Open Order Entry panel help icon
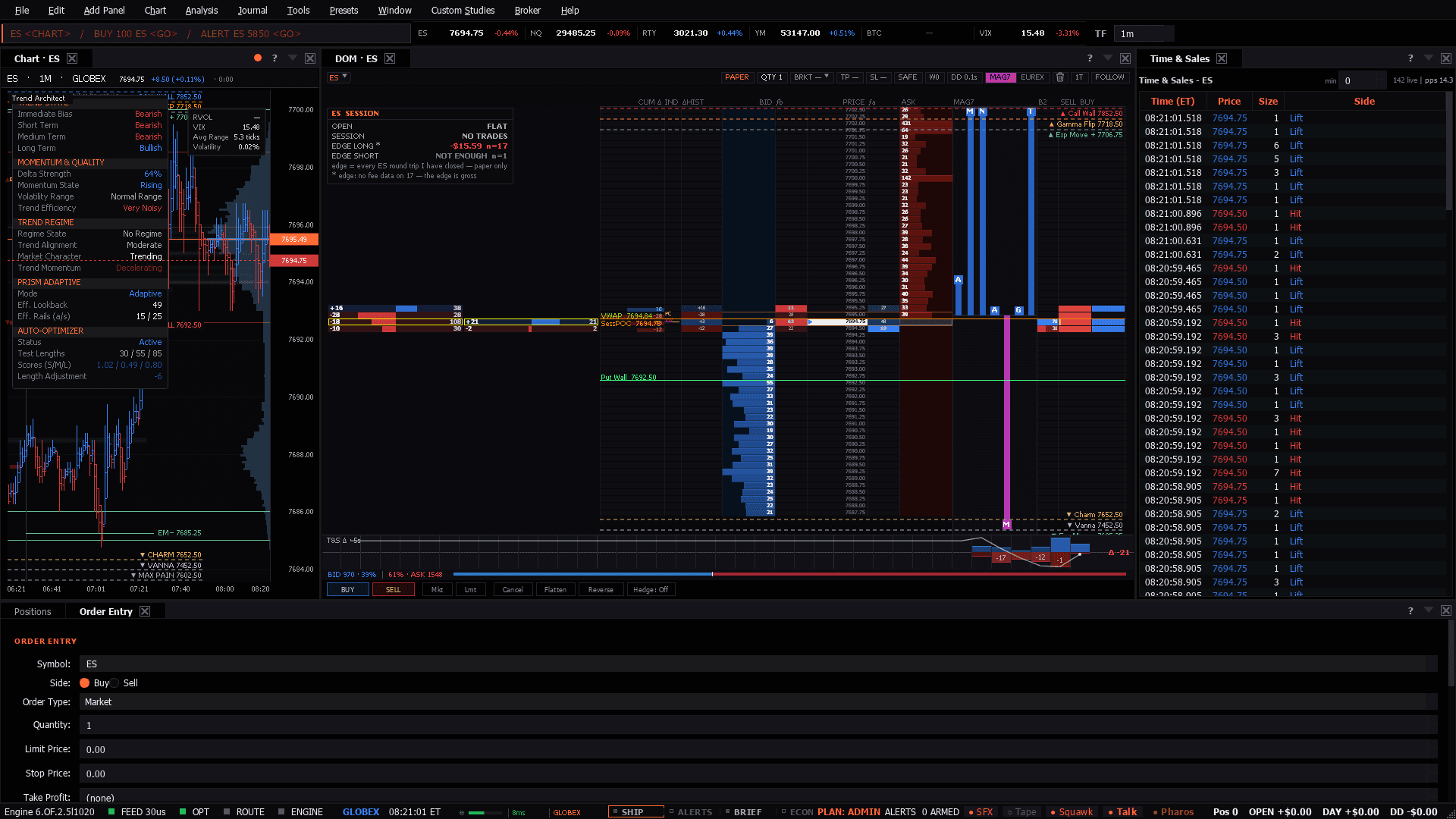1456x819 pixels. point(1410,610)
